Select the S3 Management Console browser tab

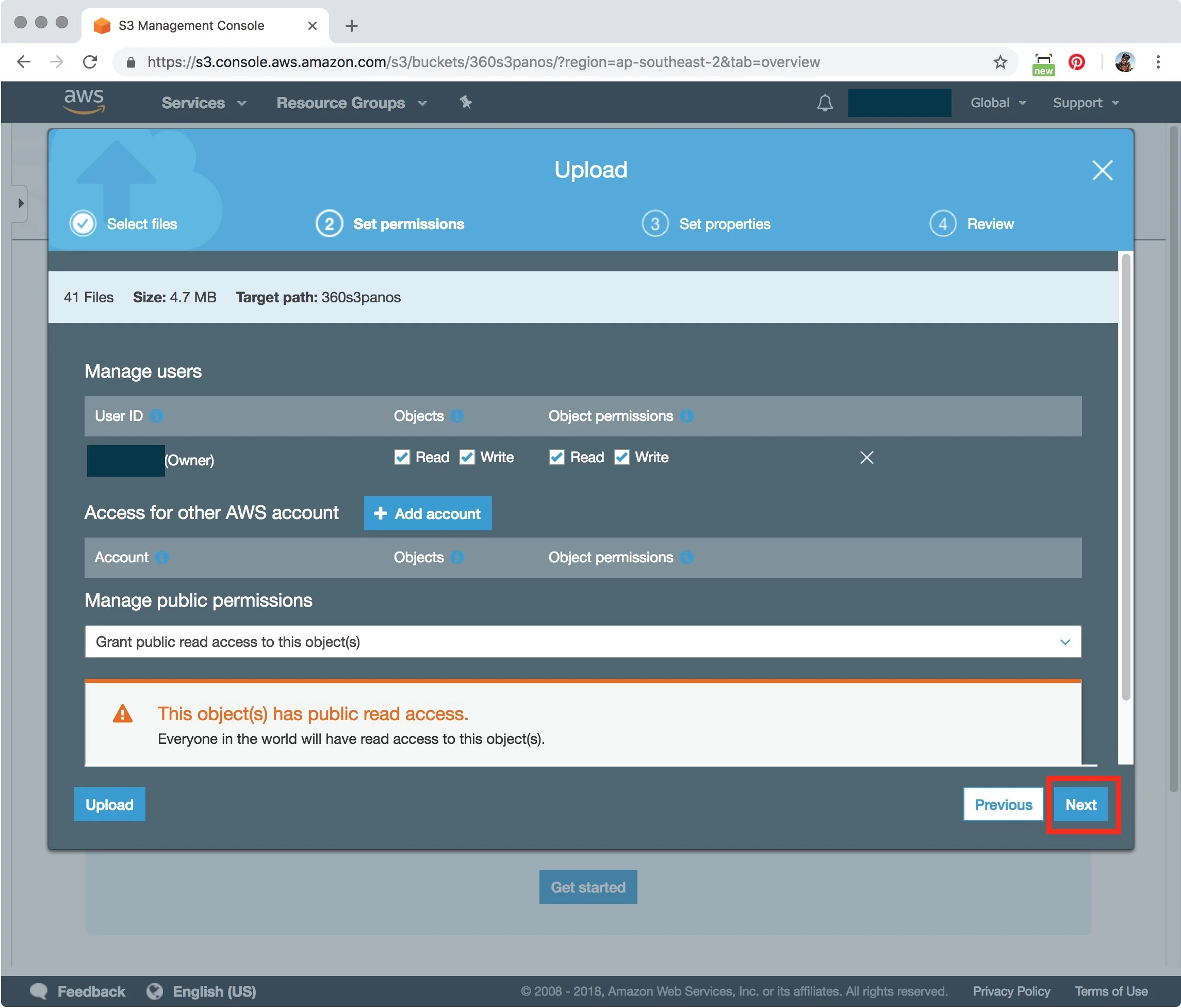(x=204, y=26)
